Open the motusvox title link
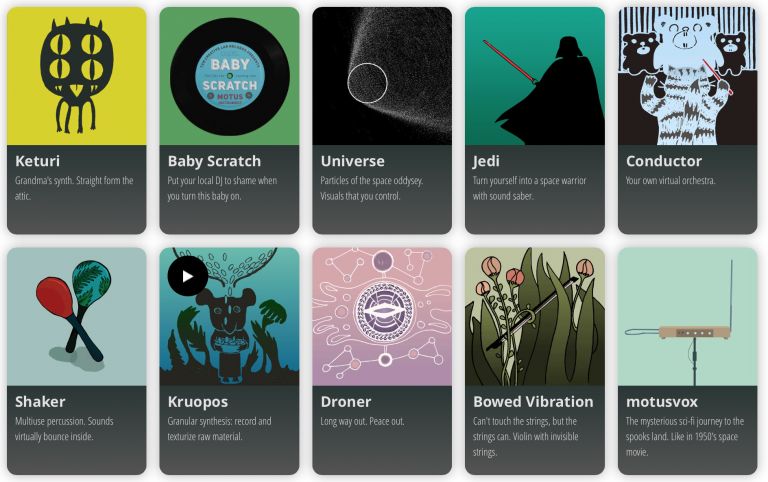The image size is (768, 482). coord(662,402)
